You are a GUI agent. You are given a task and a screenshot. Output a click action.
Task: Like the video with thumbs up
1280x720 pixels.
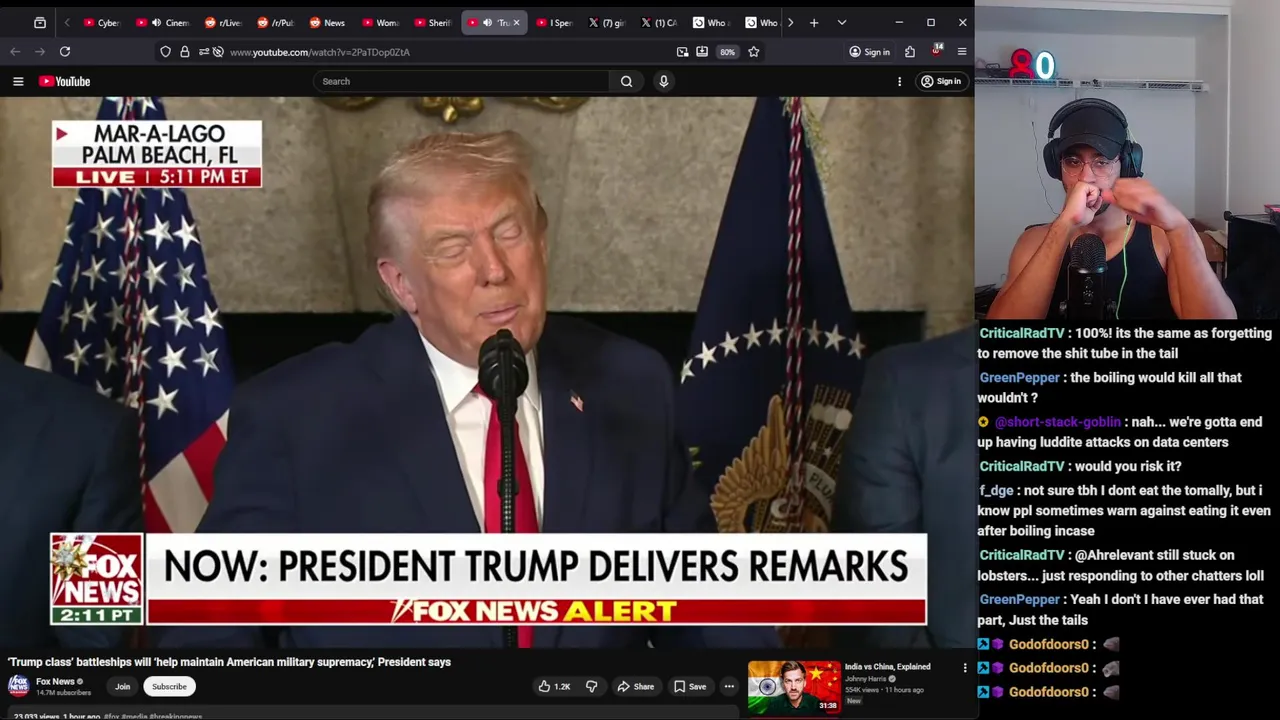[x=554, y=686]
